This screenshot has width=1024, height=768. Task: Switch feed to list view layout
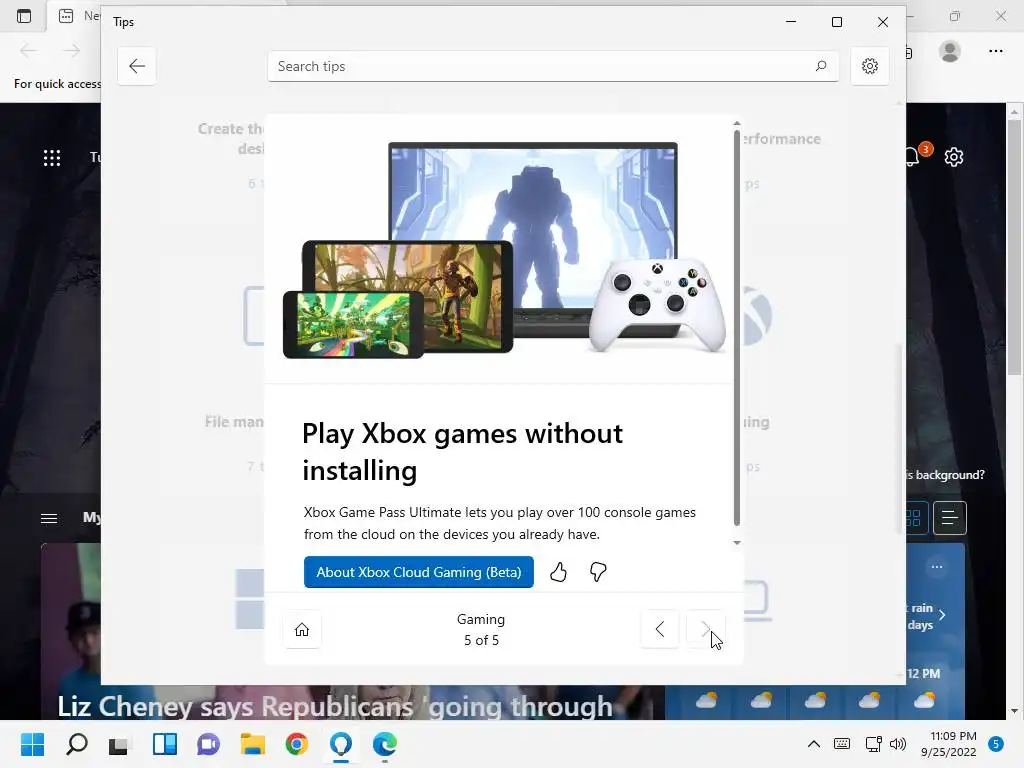950,518
